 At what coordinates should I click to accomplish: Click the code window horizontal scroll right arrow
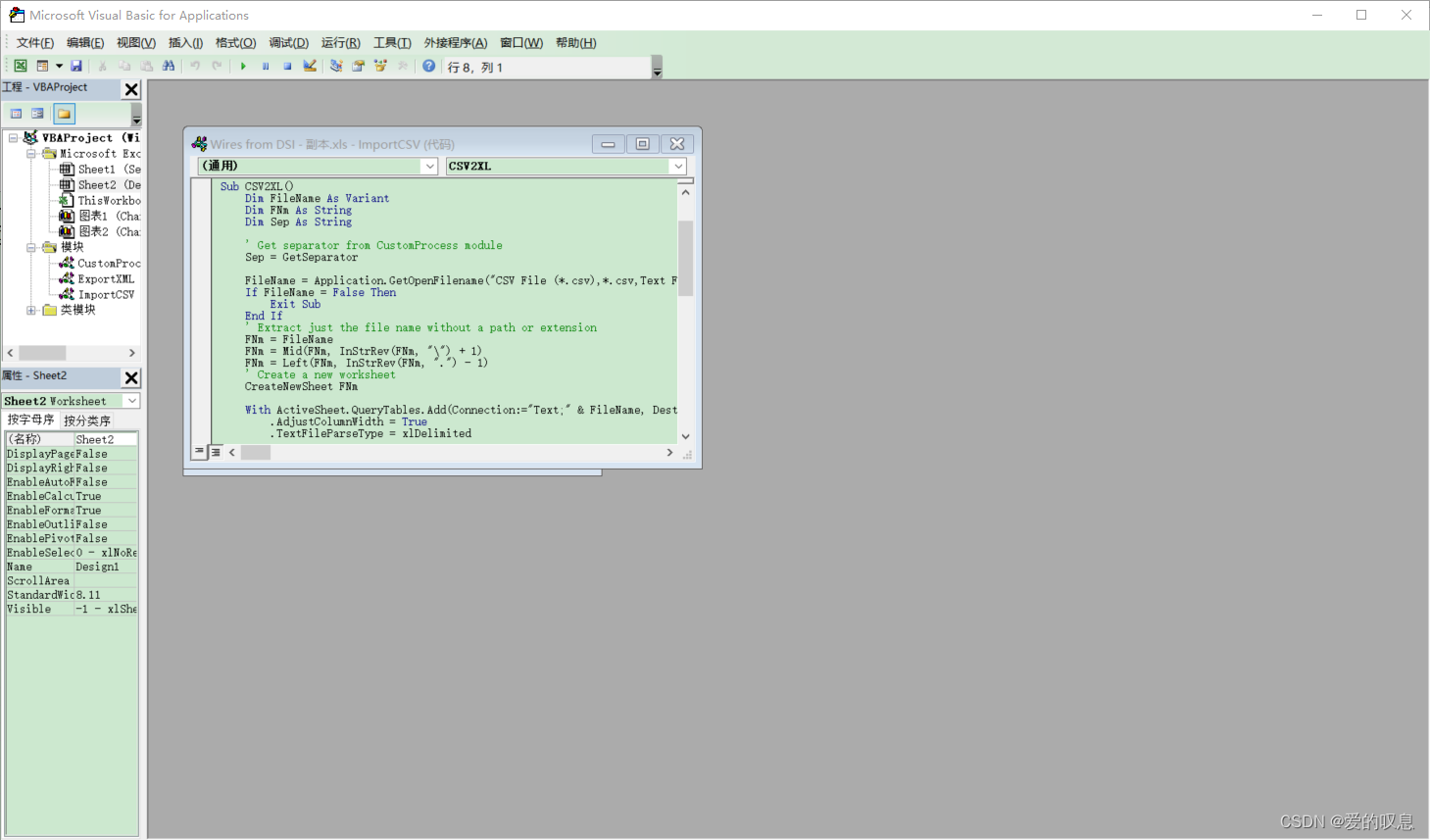coord(669,453)
